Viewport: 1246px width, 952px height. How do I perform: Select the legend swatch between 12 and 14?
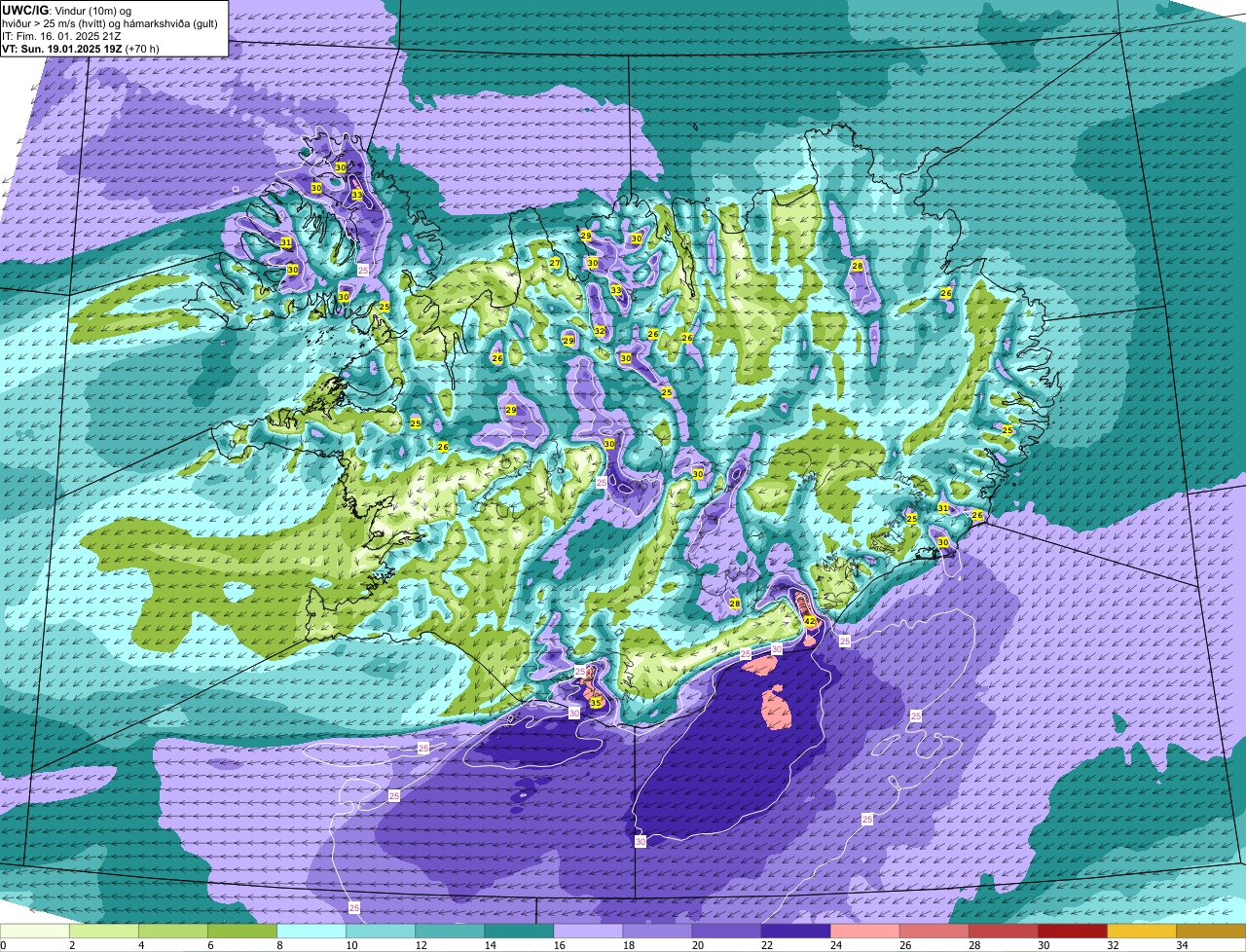(x=450, y=931)
